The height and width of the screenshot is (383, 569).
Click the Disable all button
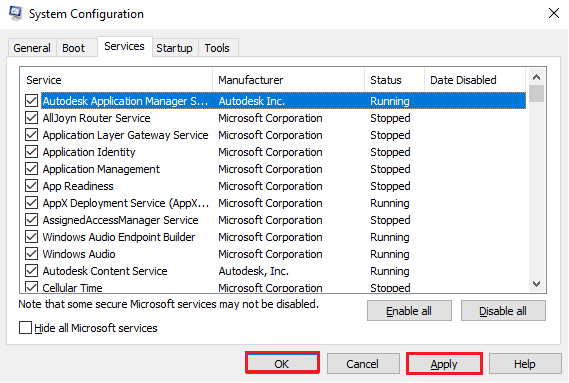(503, 311)
